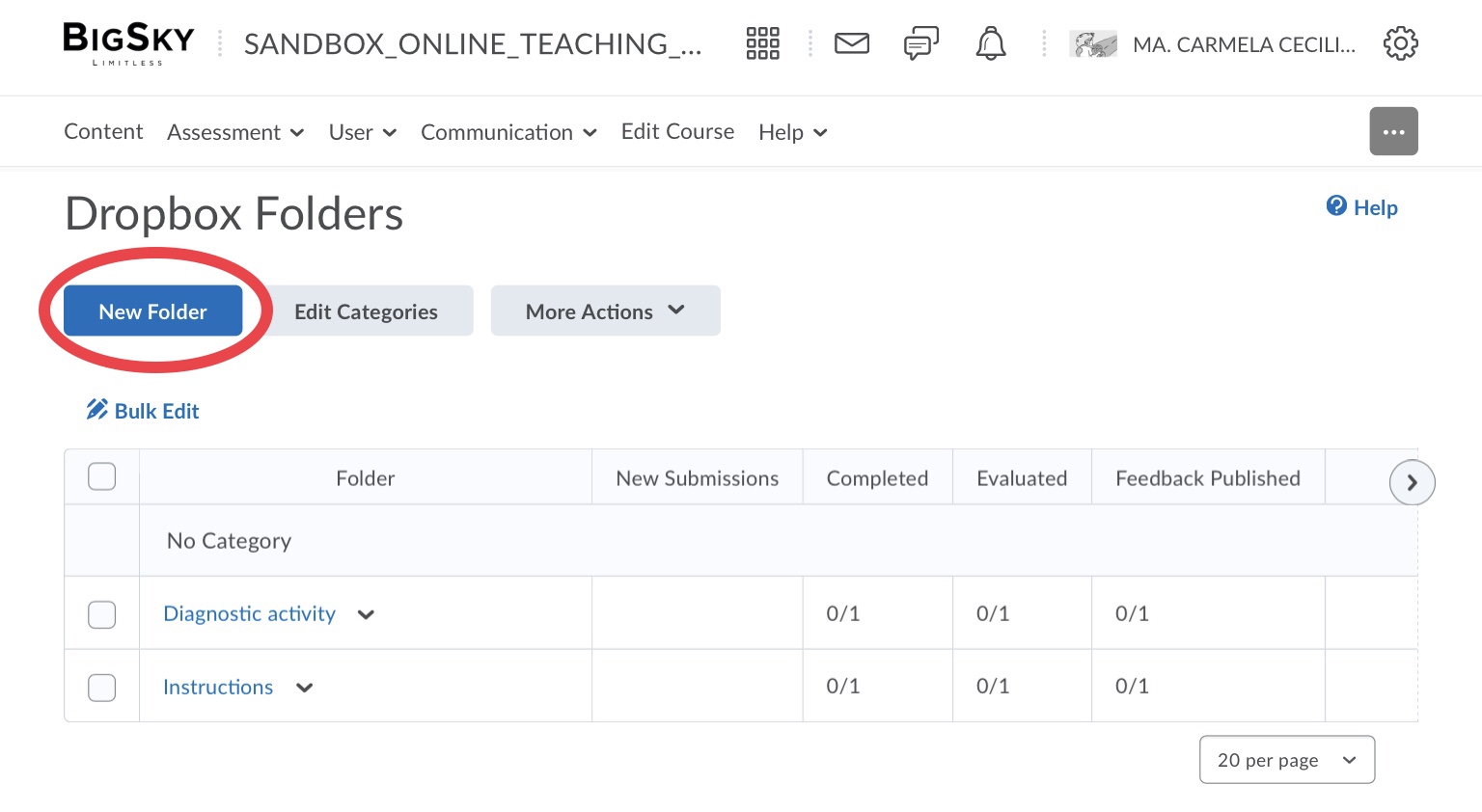This screenshot has width=1482, height=812.
Task: Click the Bulk Edit pencil icon
Action: (97, 410)
